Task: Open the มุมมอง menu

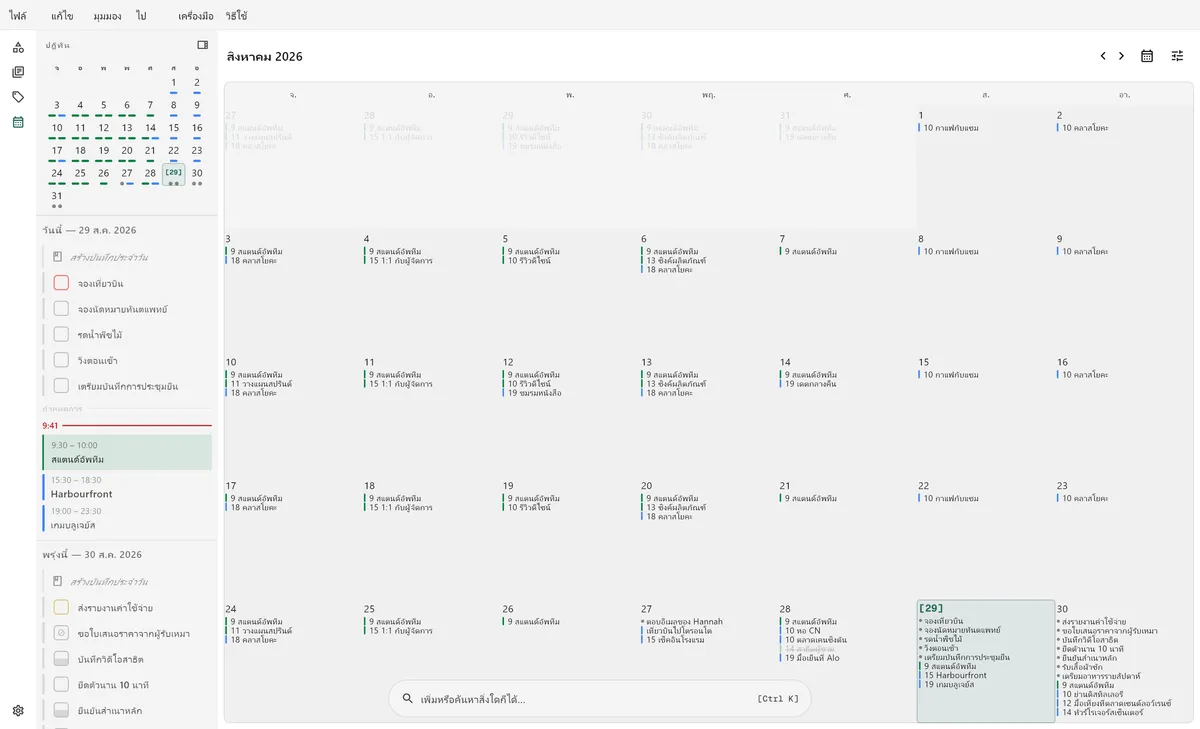Action: click(x=107, y=16)
